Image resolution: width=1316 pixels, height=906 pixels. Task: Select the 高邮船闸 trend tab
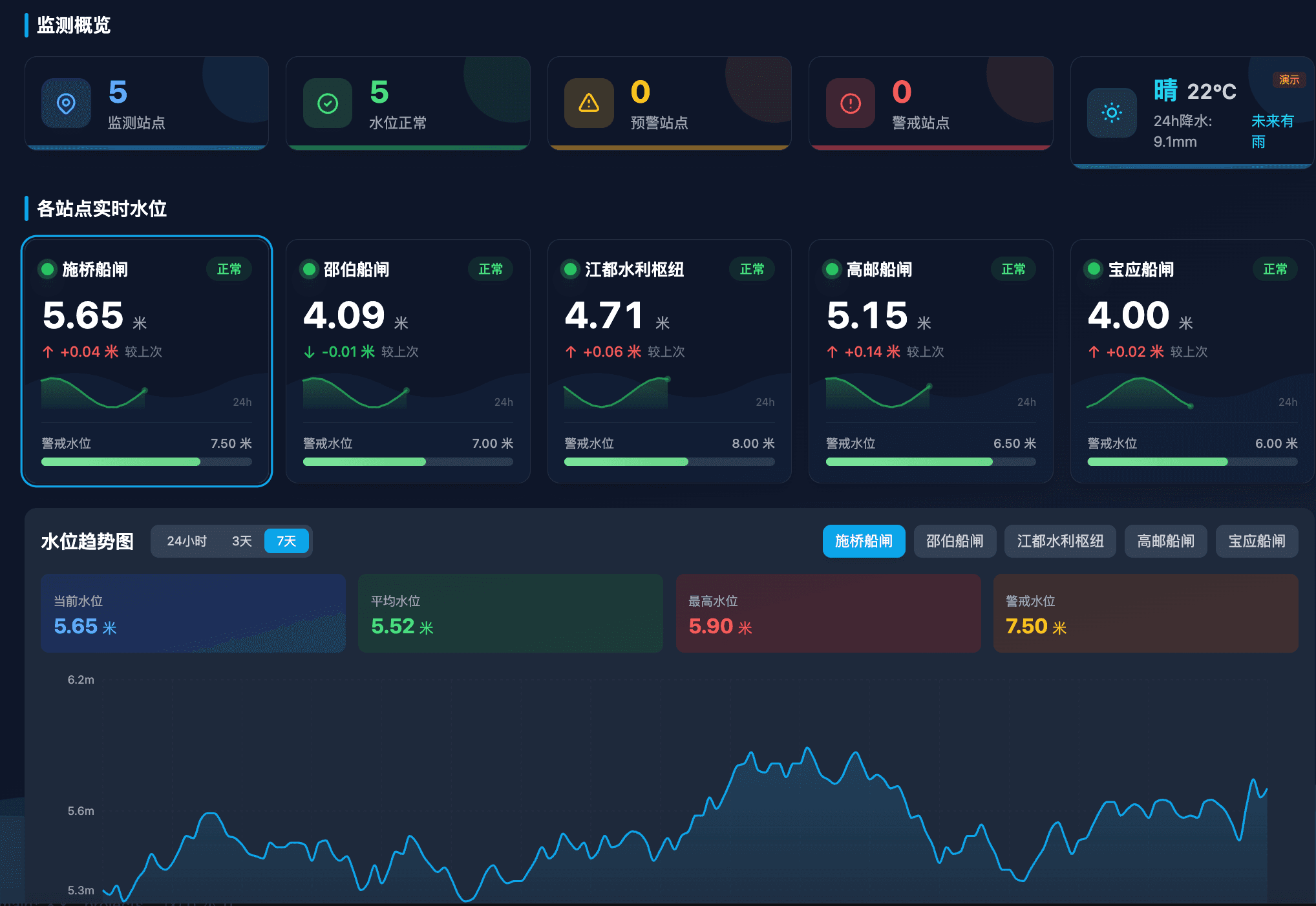(1165, 542)
